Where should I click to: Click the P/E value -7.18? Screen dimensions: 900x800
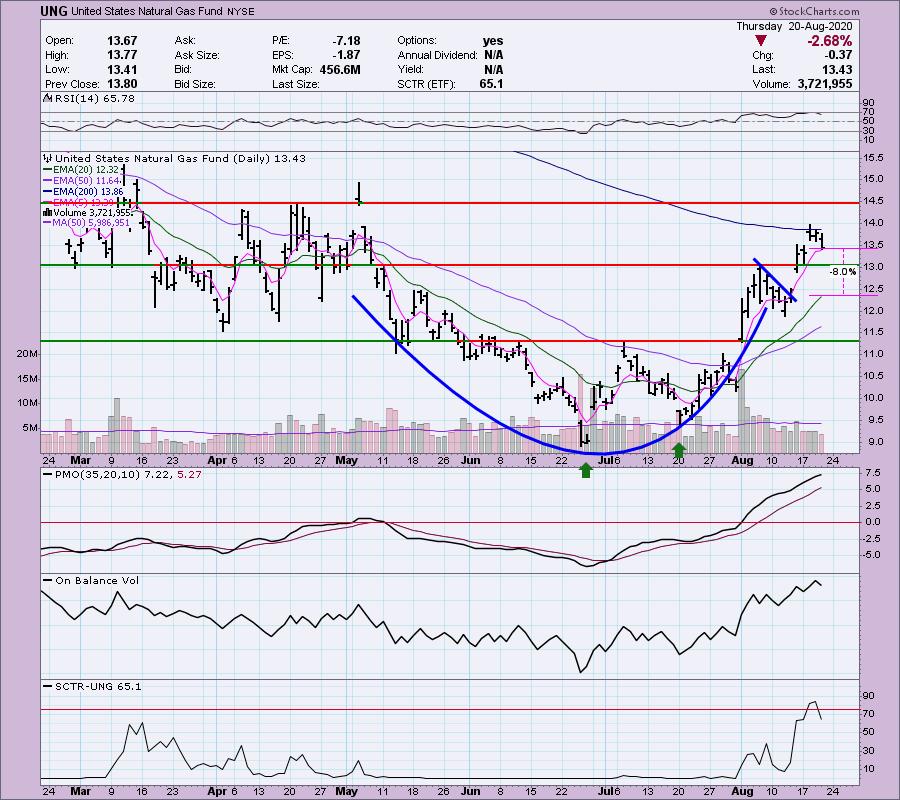(347, 41)
